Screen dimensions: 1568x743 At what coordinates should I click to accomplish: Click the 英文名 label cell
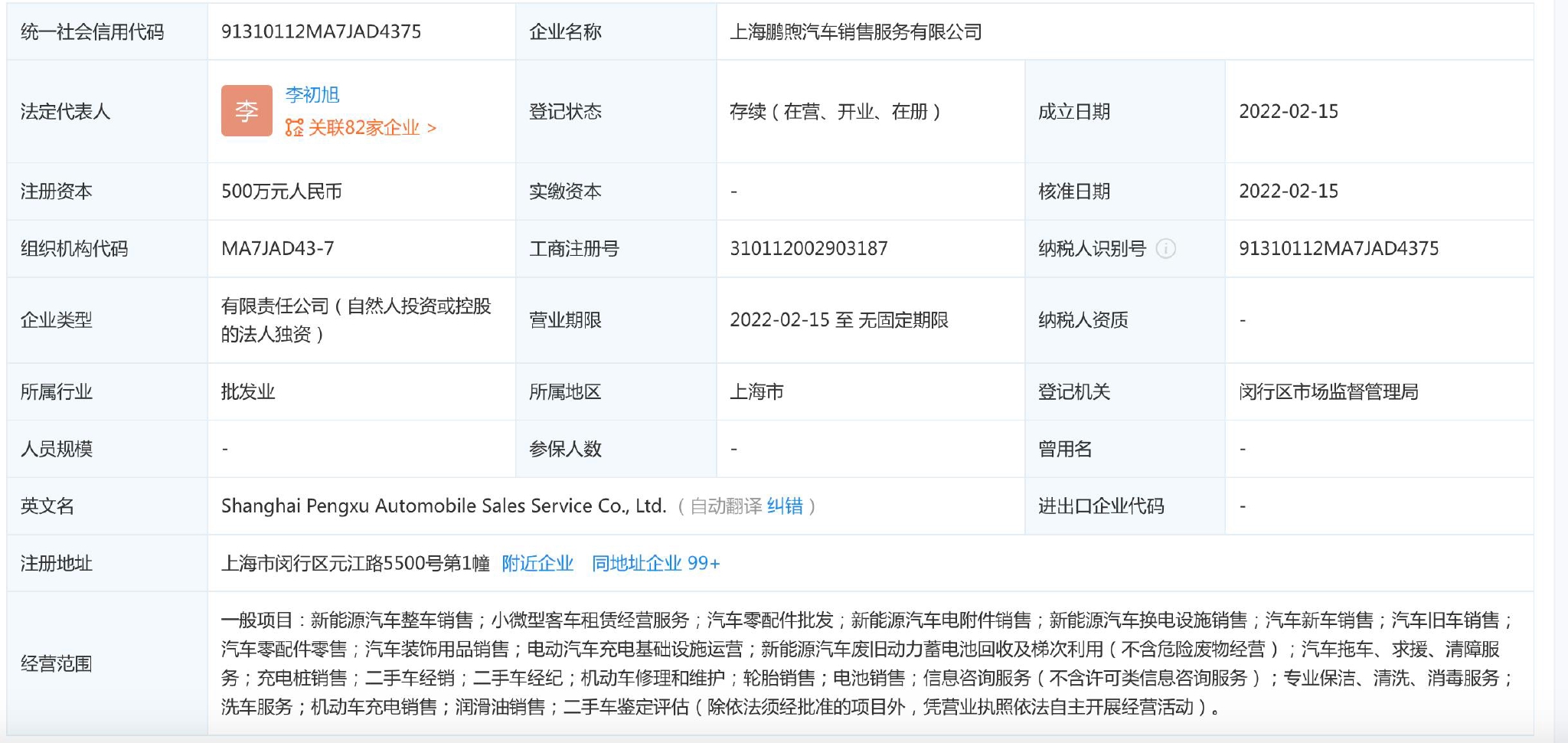click(x=107, y=506)
